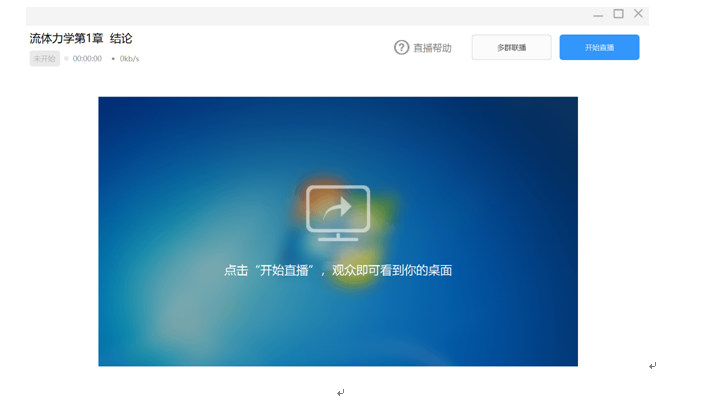Select the title 流体力学第1章 绪论
The width and height of the screenshot is (706, 400).
click(81, 38)
